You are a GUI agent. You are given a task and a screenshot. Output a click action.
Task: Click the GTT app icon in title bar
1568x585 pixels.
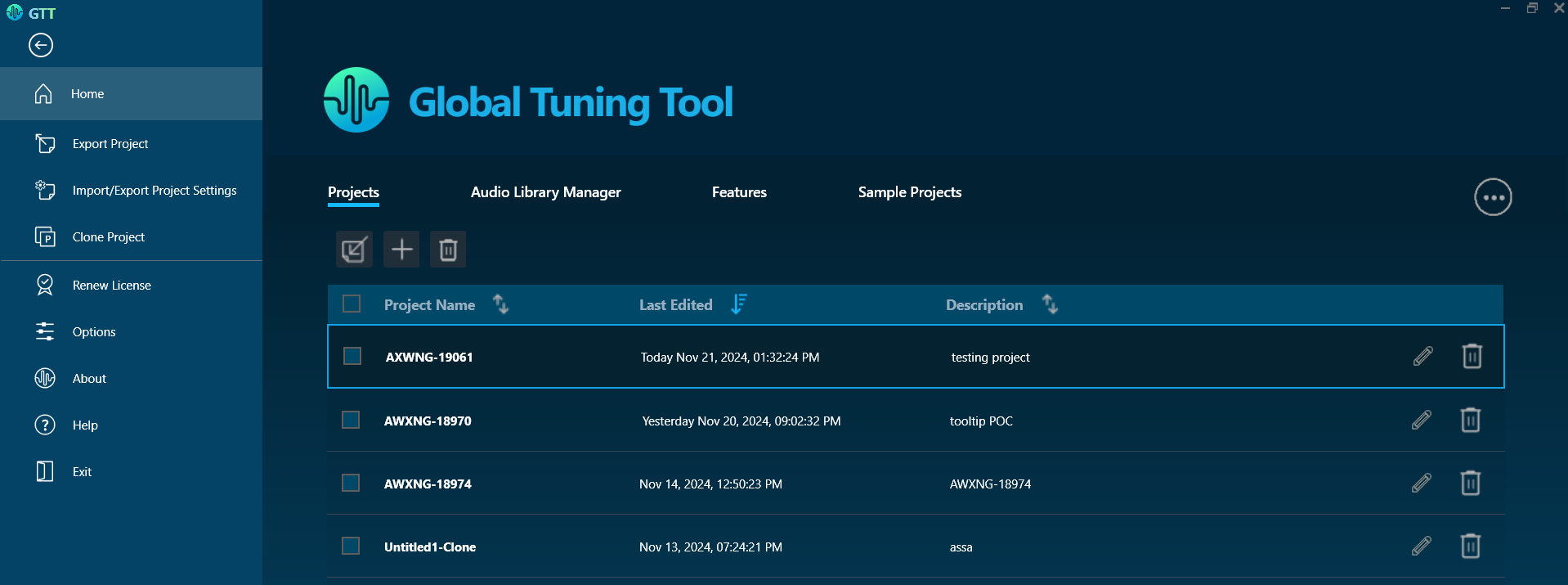15,12
